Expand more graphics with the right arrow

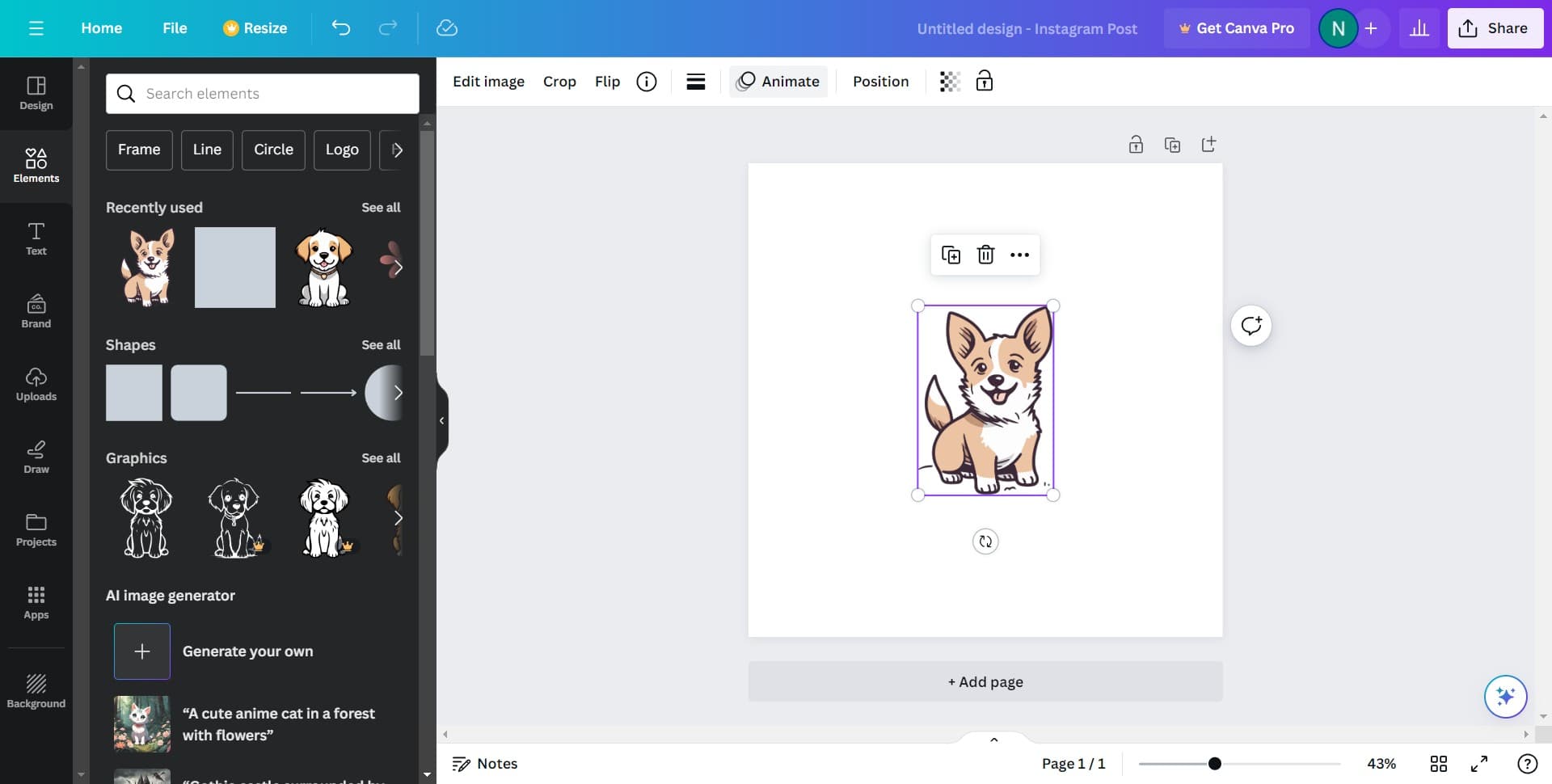click(398, 518)
